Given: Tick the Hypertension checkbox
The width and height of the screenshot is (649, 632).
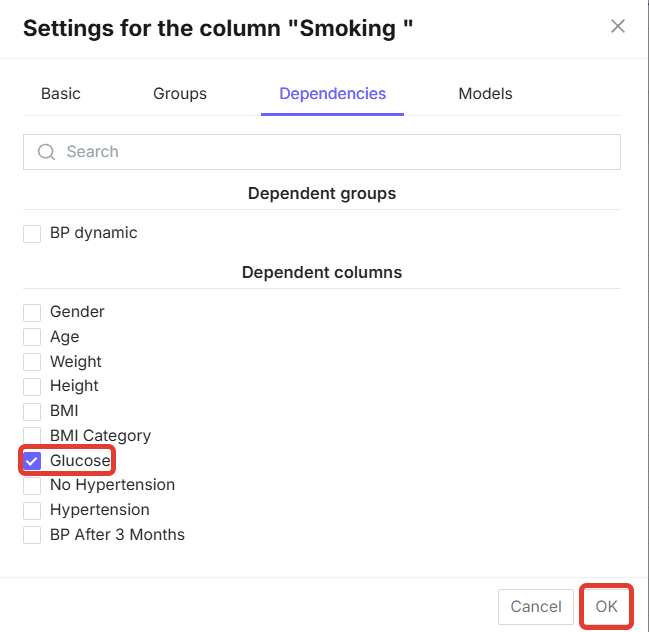Looking at the screenshot, I should [32, 510].
